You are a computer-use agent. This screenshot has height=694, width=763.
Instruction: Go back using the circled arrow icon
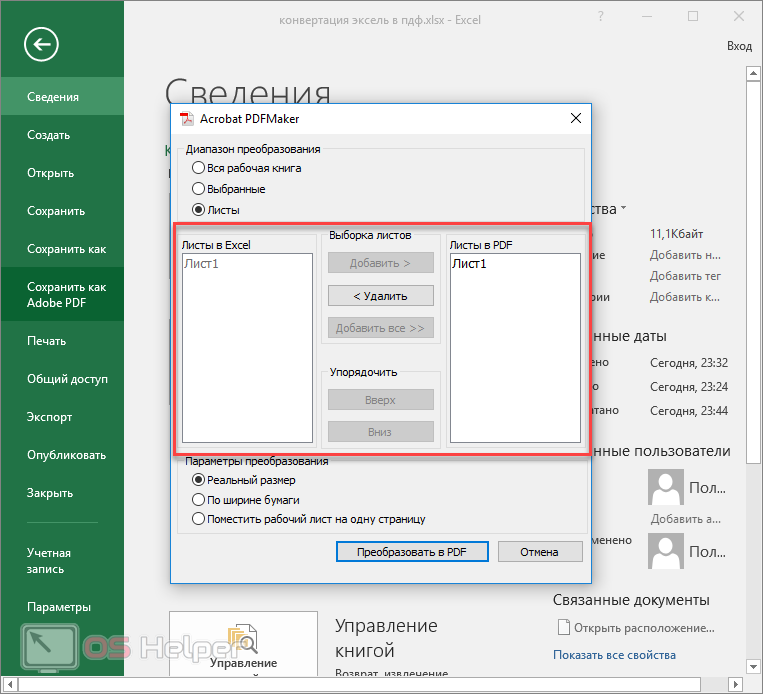[x=41, y=44]
